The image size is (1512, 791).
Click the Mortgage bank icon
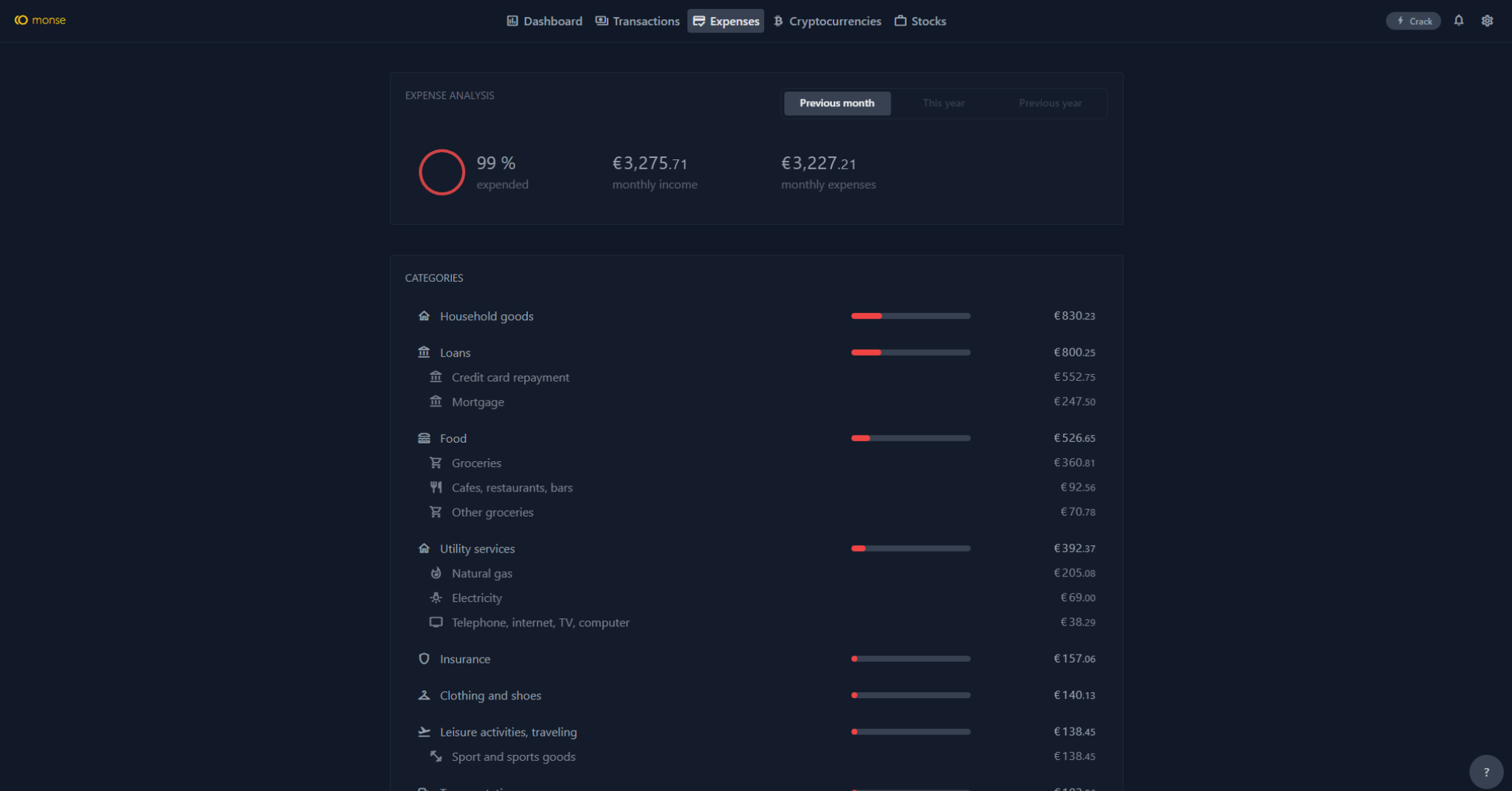click(436, 401)
